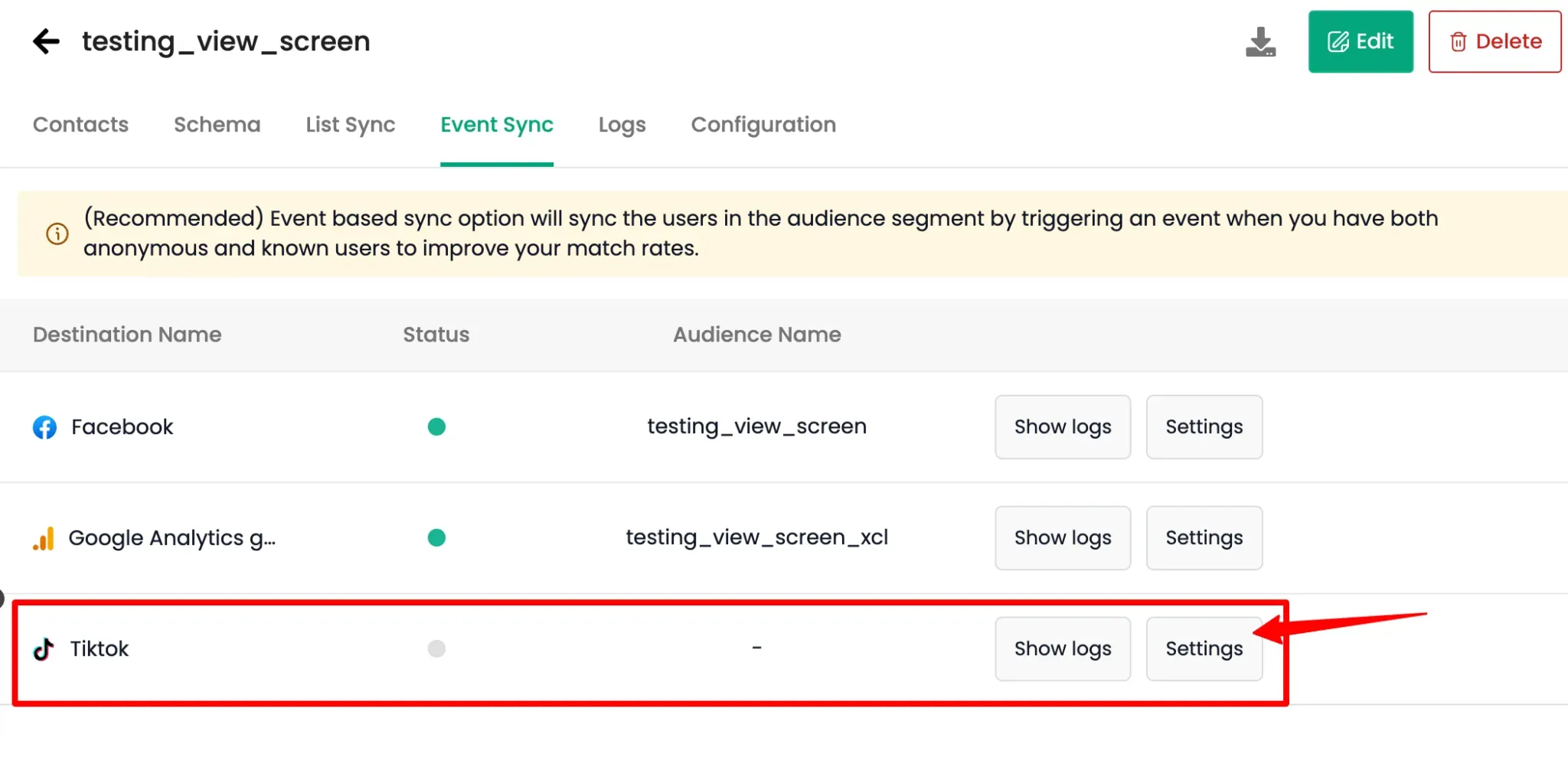Click the Google Analytics logo icon
Viewport: 1568px width, 773px height.
click(x=44, y=538)
